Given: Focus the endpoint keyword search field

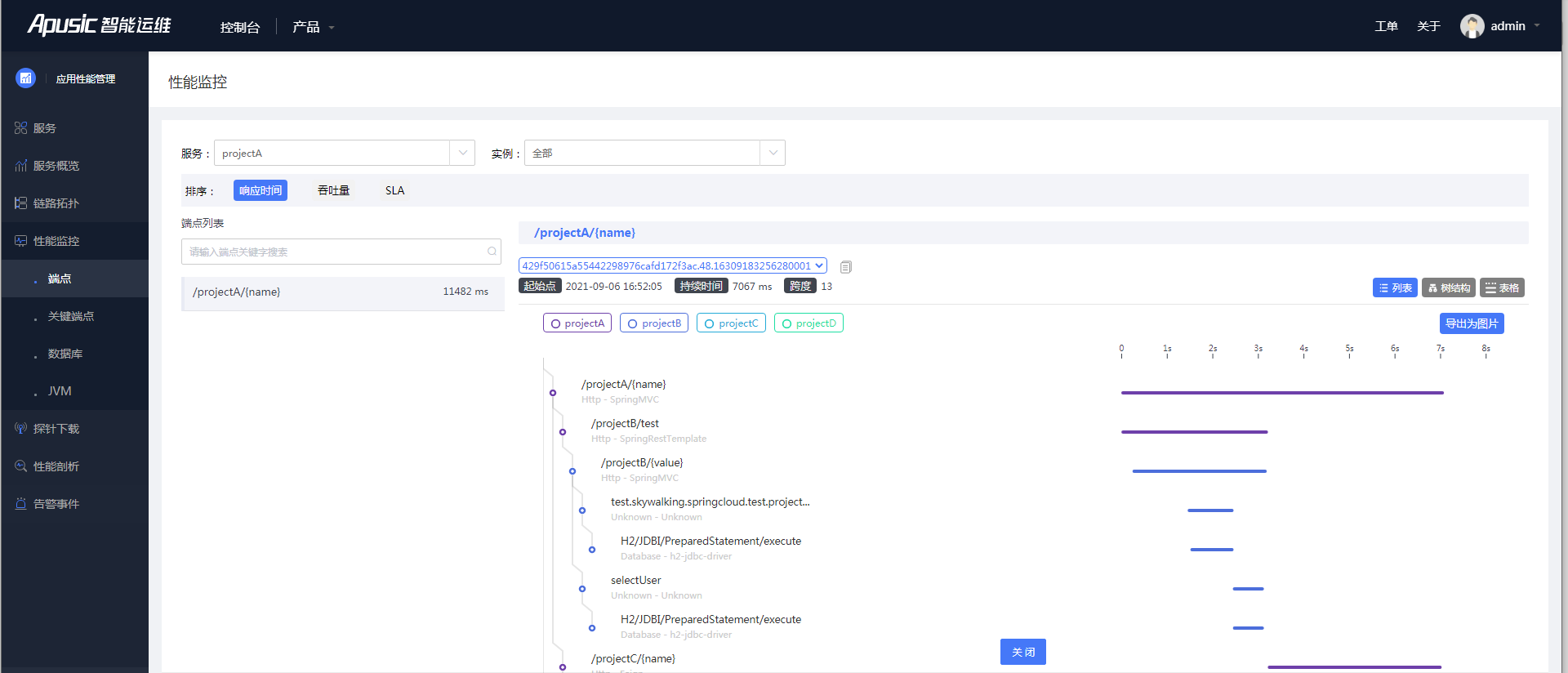Looking at the screenshot, I should (341, 252).
